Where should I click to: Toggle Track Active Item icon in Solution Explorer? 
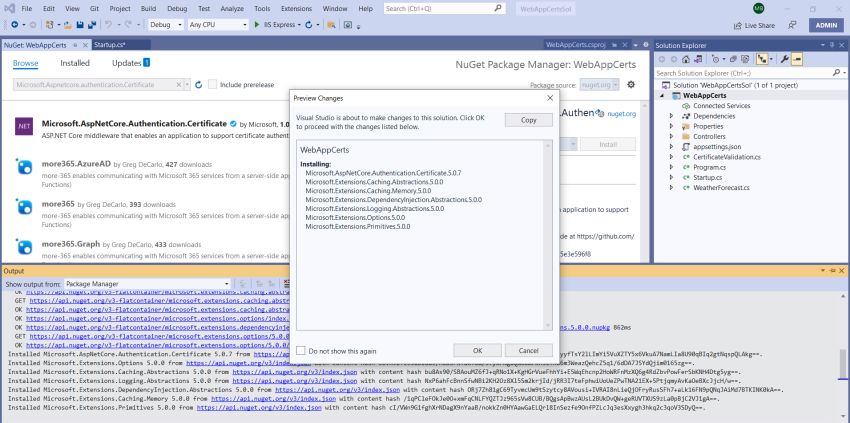point(762,59)
